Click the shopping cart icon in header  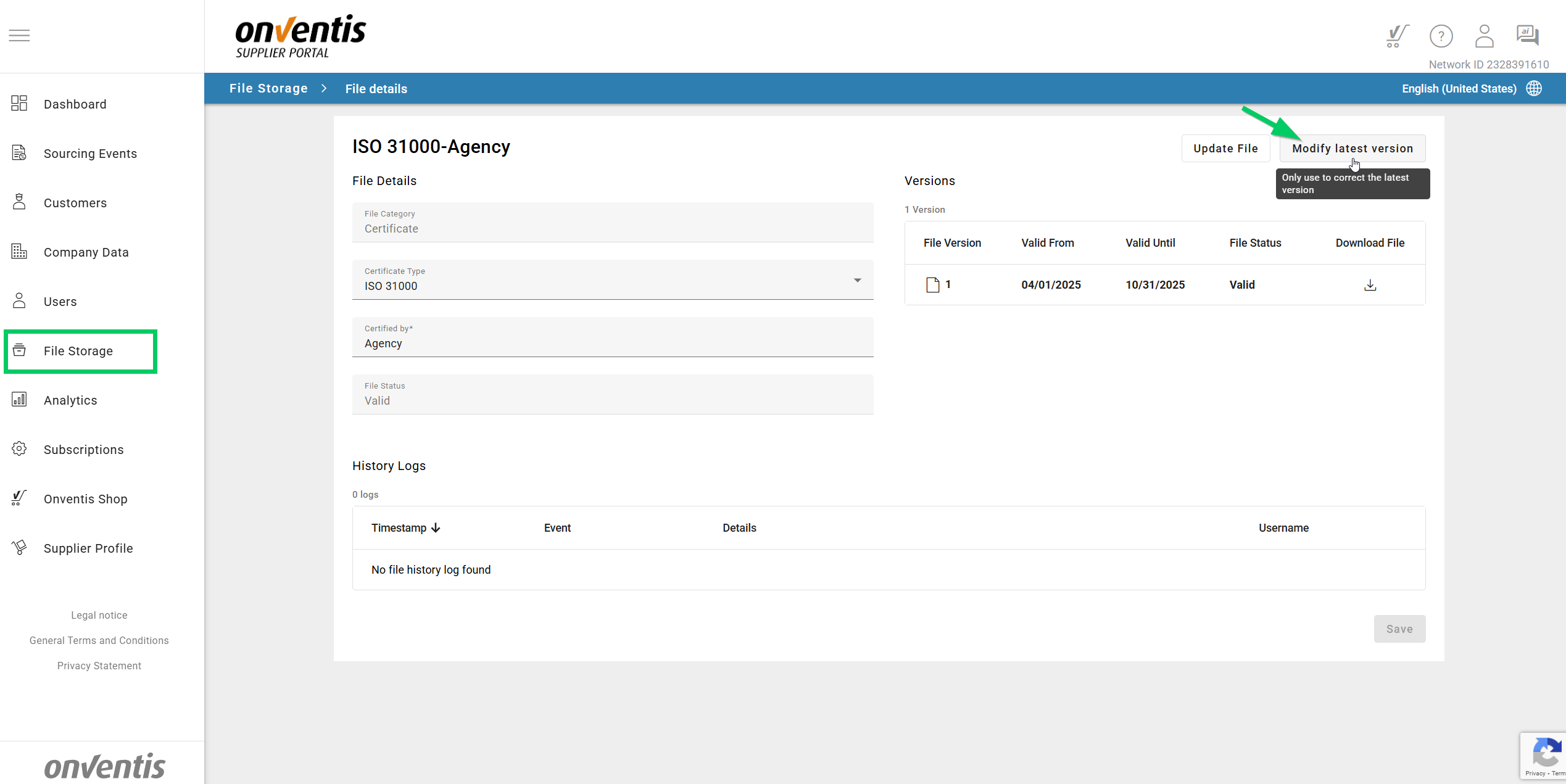1396,36
